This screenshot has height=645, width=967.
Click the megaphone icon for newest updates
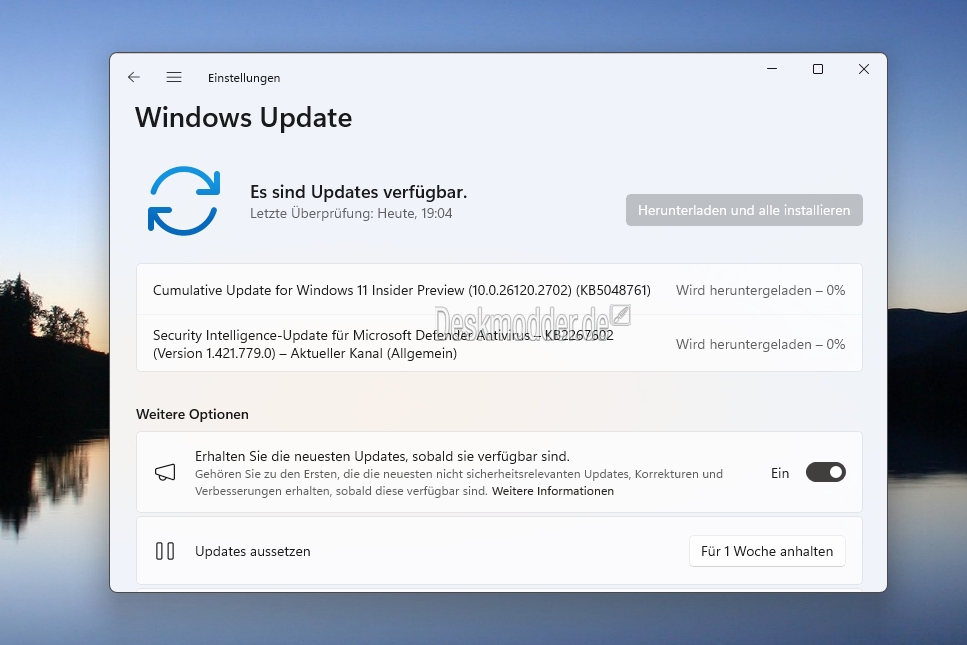(165, 473)
